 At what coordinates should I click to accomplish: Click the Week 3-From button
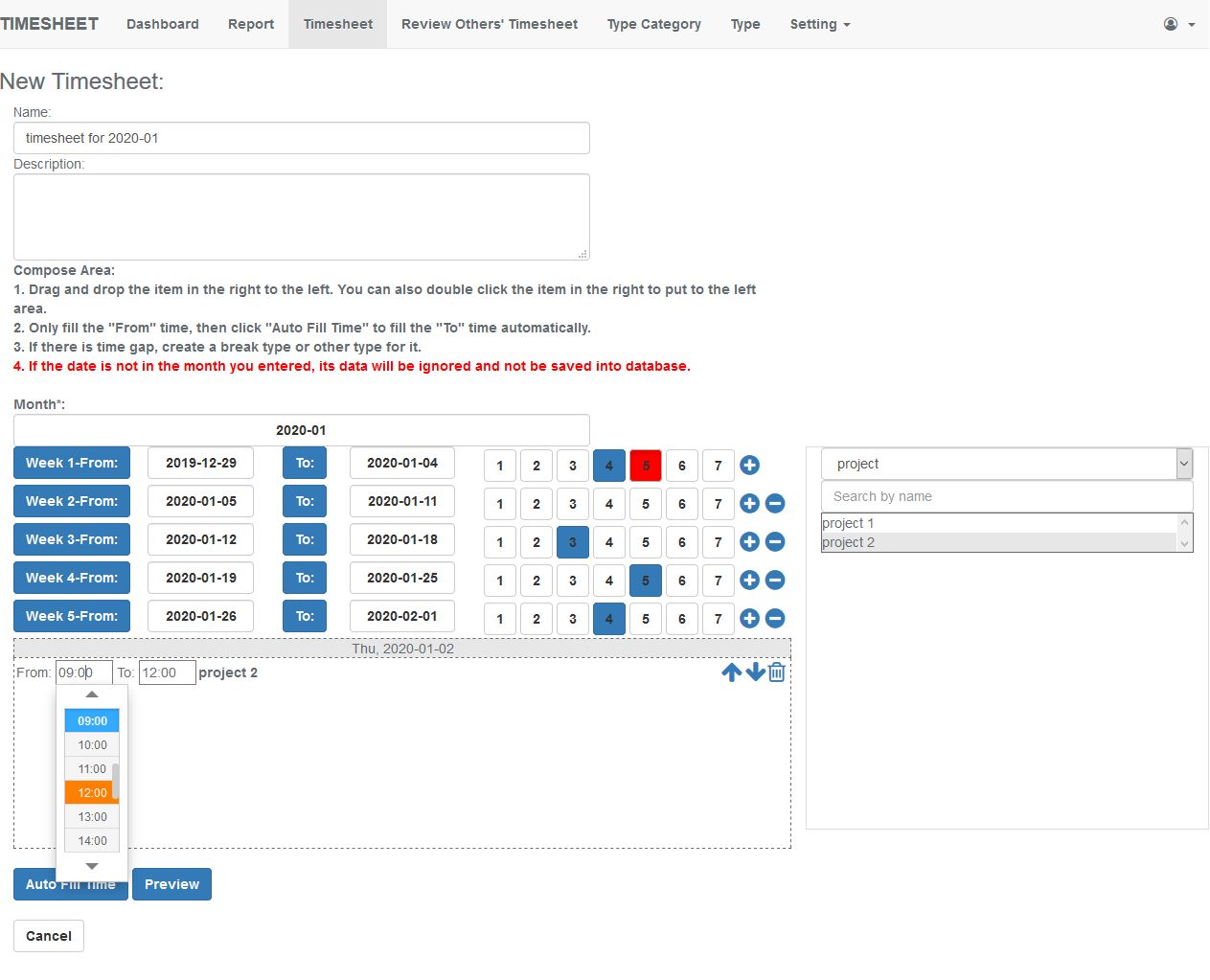[x=72, y=539]
